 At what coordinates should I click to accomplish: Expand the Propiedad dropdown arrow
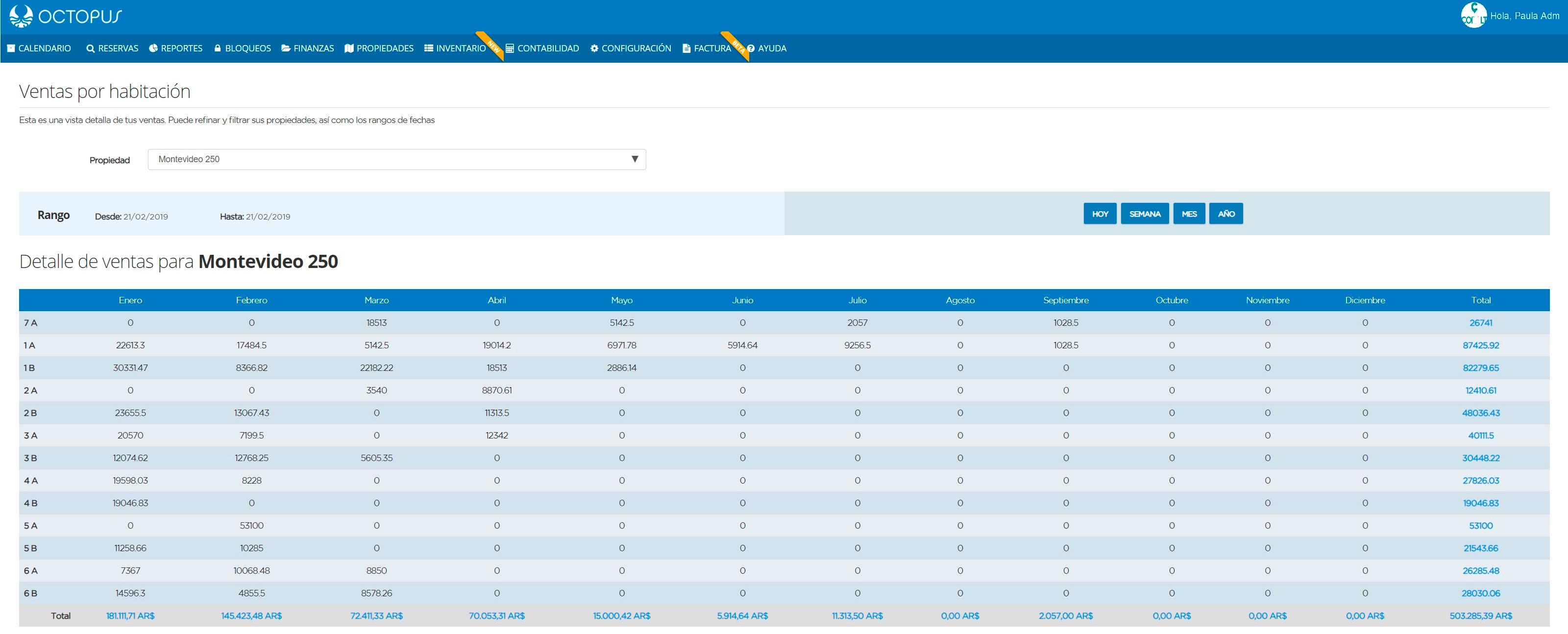tap(634, 159)
